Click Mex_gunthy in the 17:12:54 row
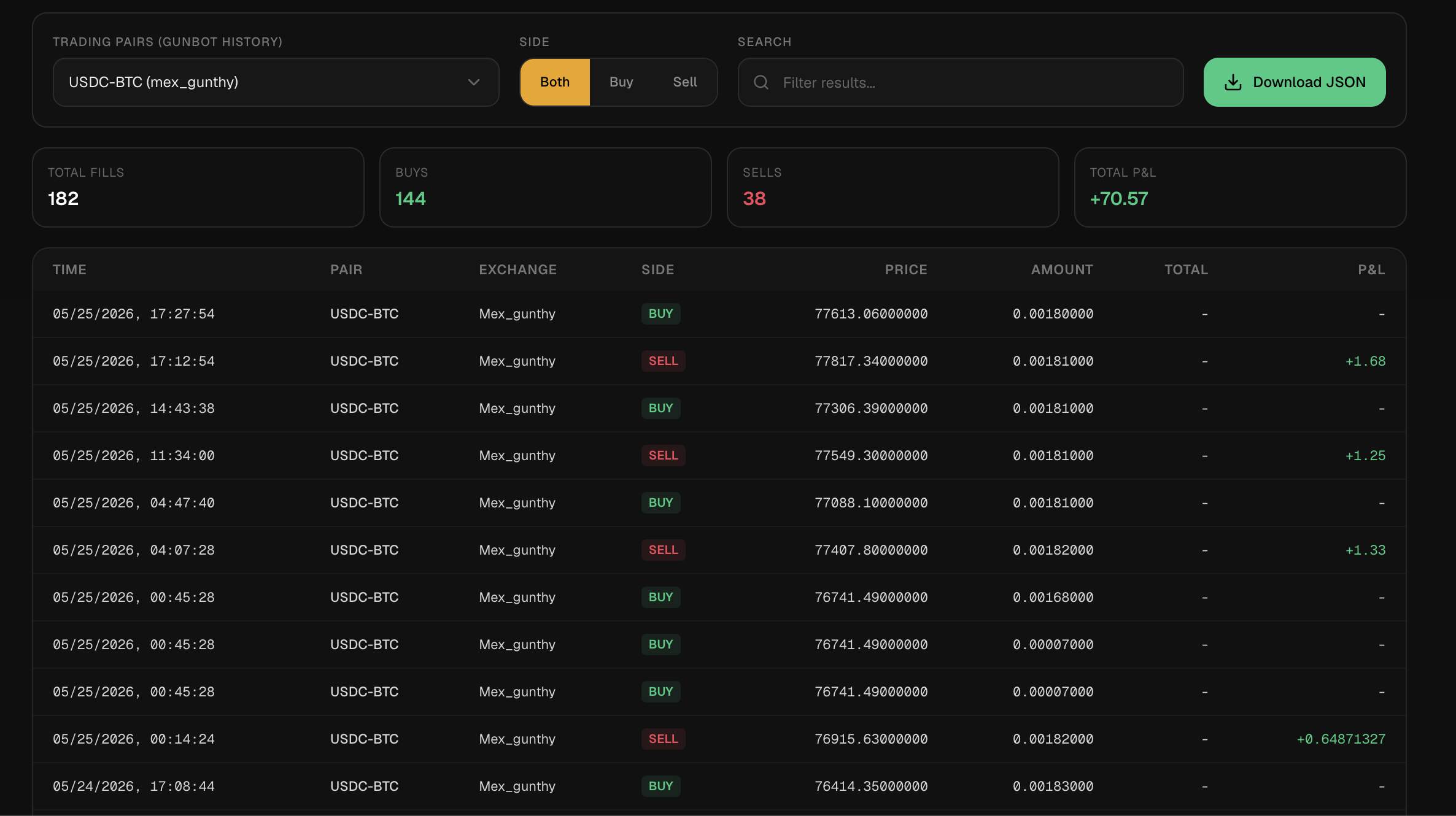 click(x=517, y=361)
